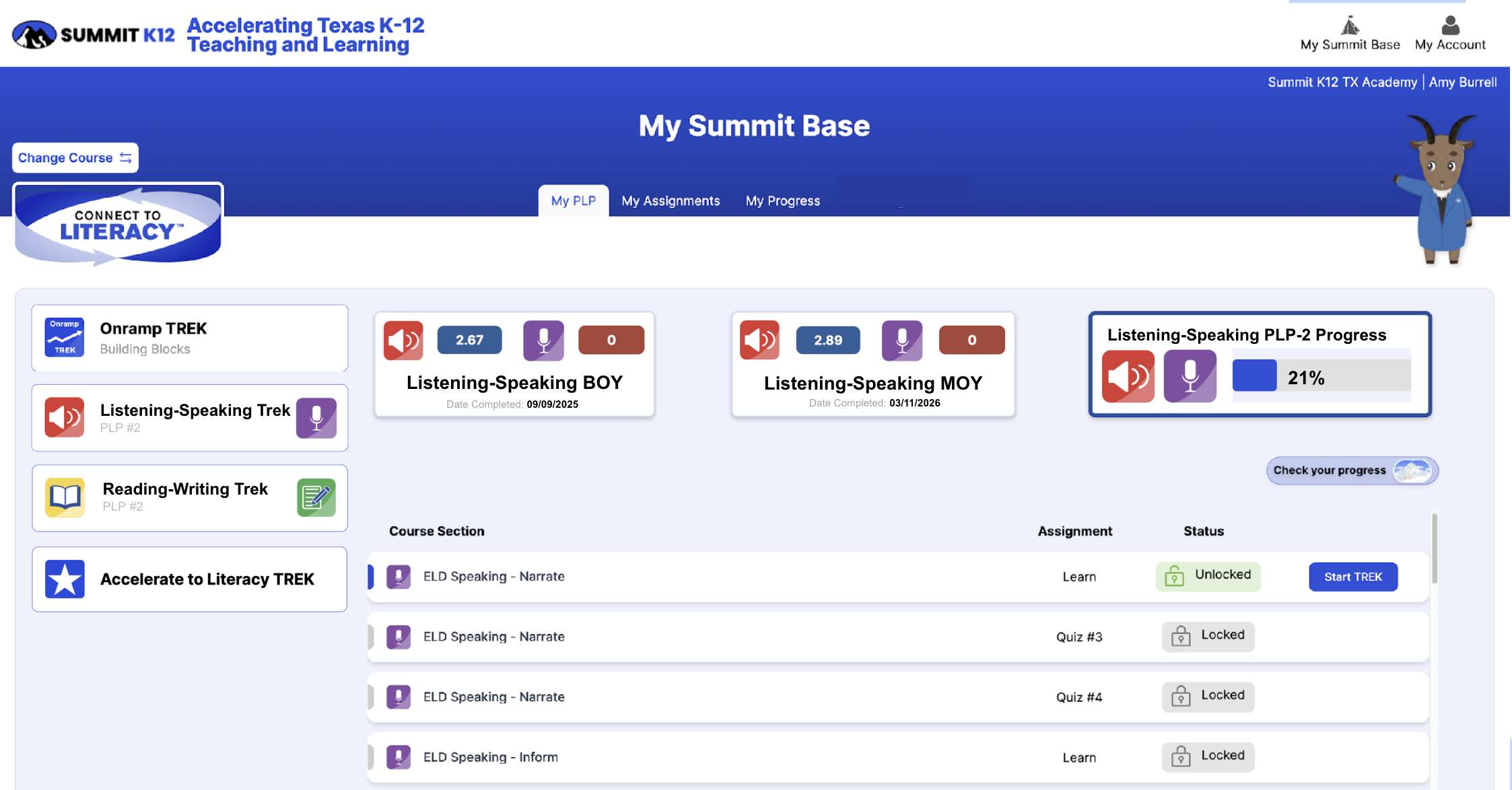The height and width of the screenshot is (790, 1512).
Task: Click the Unlocked status badge
Action: (x=1208, y=576)
